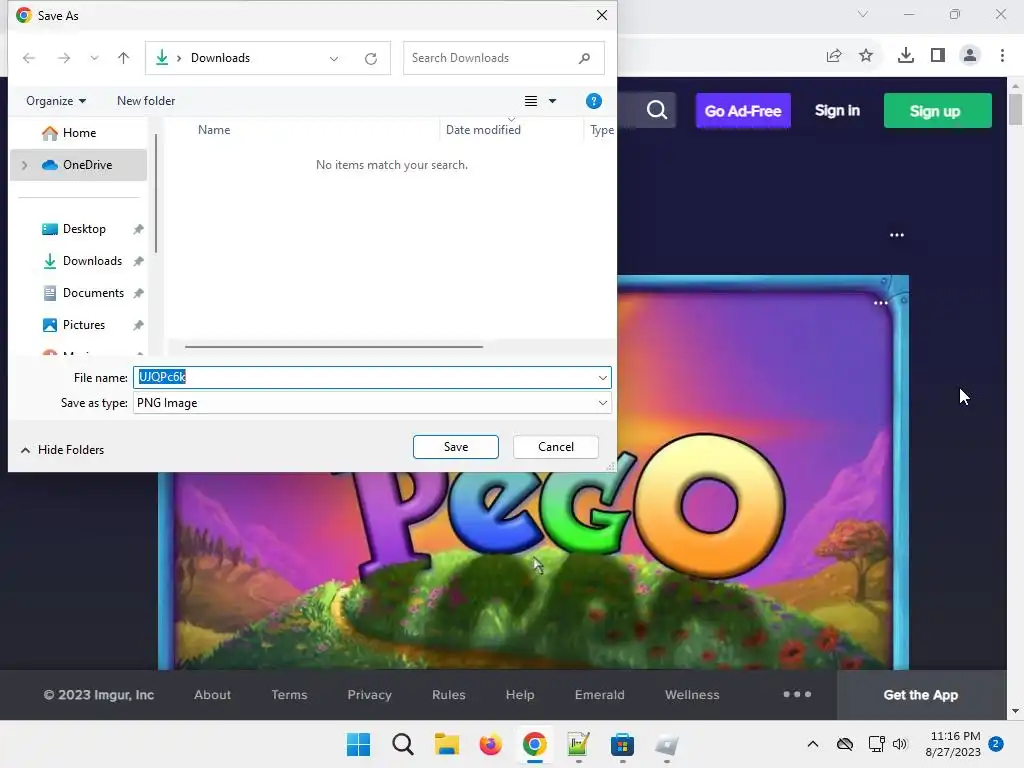
Task: Expand the OneDrive tree node
Action: point(24,165)
